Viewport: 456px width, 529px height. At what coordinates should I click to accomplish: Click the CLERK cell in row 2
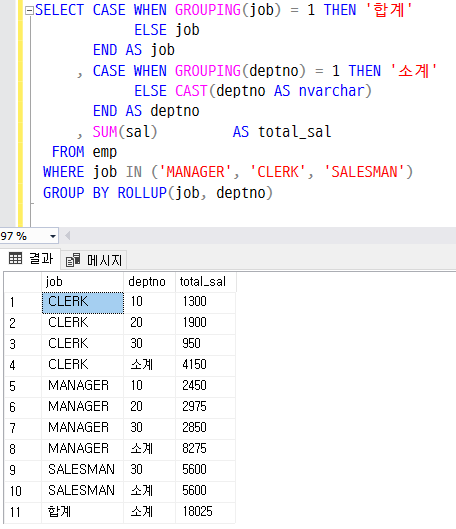point(83,323)
